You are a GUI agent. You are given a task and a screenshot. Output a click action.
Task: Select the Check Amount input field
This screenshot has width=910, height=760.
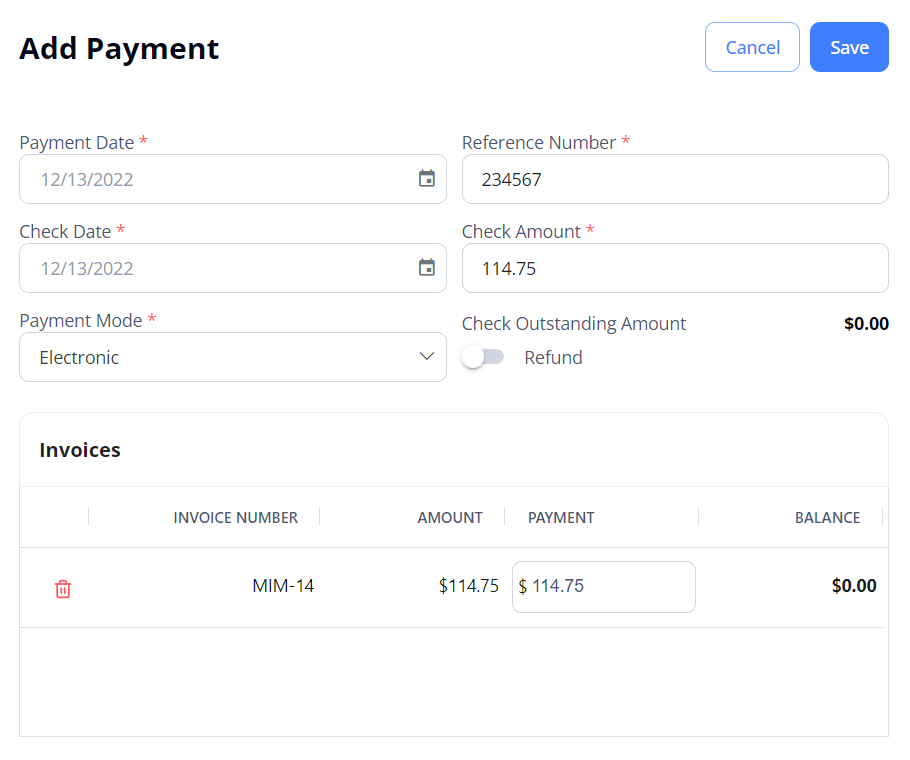pyautogui.click(x=675, y=268)
